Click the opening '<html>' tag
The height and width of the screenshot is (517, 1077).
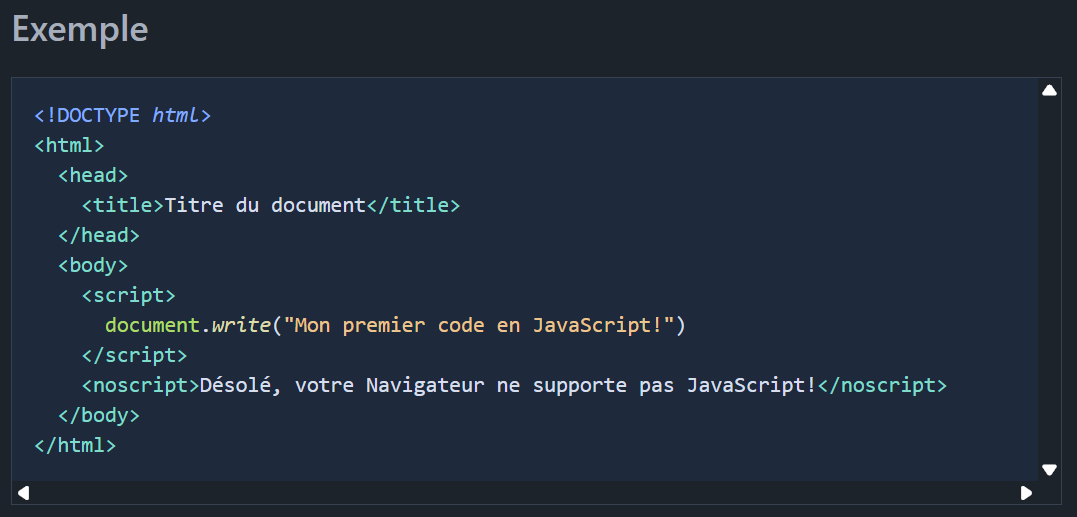[69, 146]
